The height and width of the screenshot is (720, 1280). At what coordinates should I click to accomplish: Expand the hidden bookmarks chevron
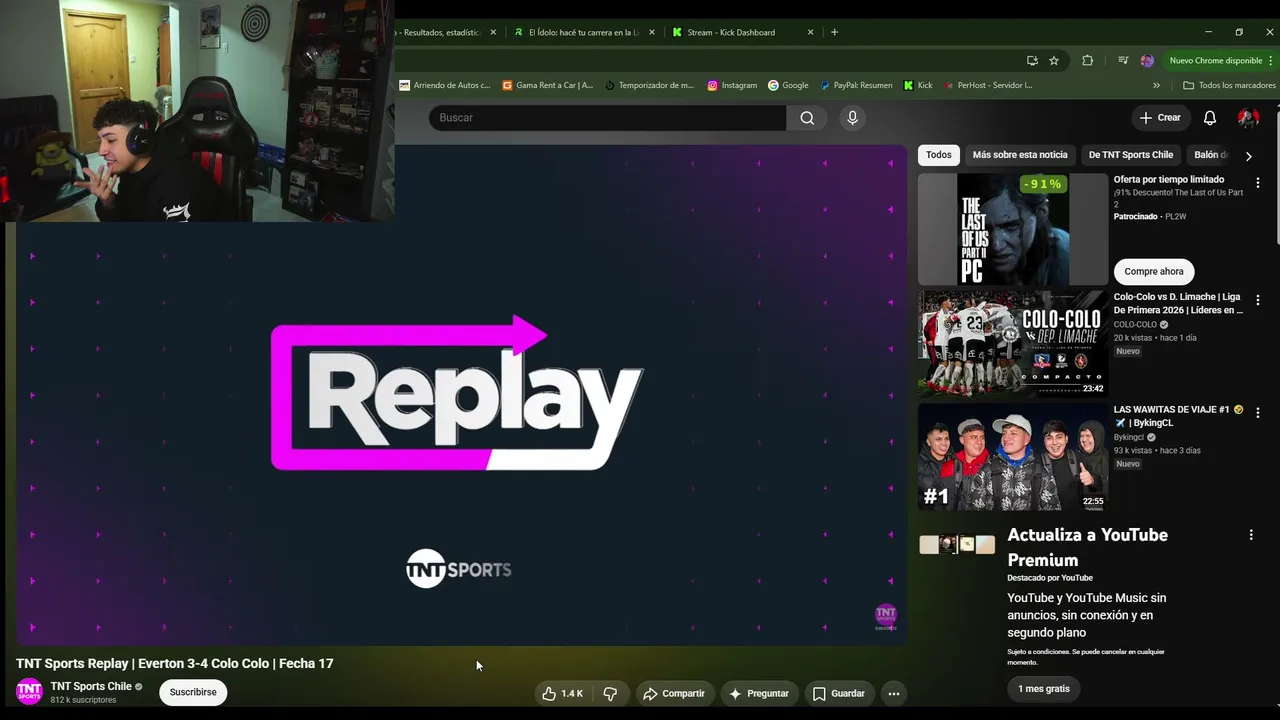[1157, 85]
